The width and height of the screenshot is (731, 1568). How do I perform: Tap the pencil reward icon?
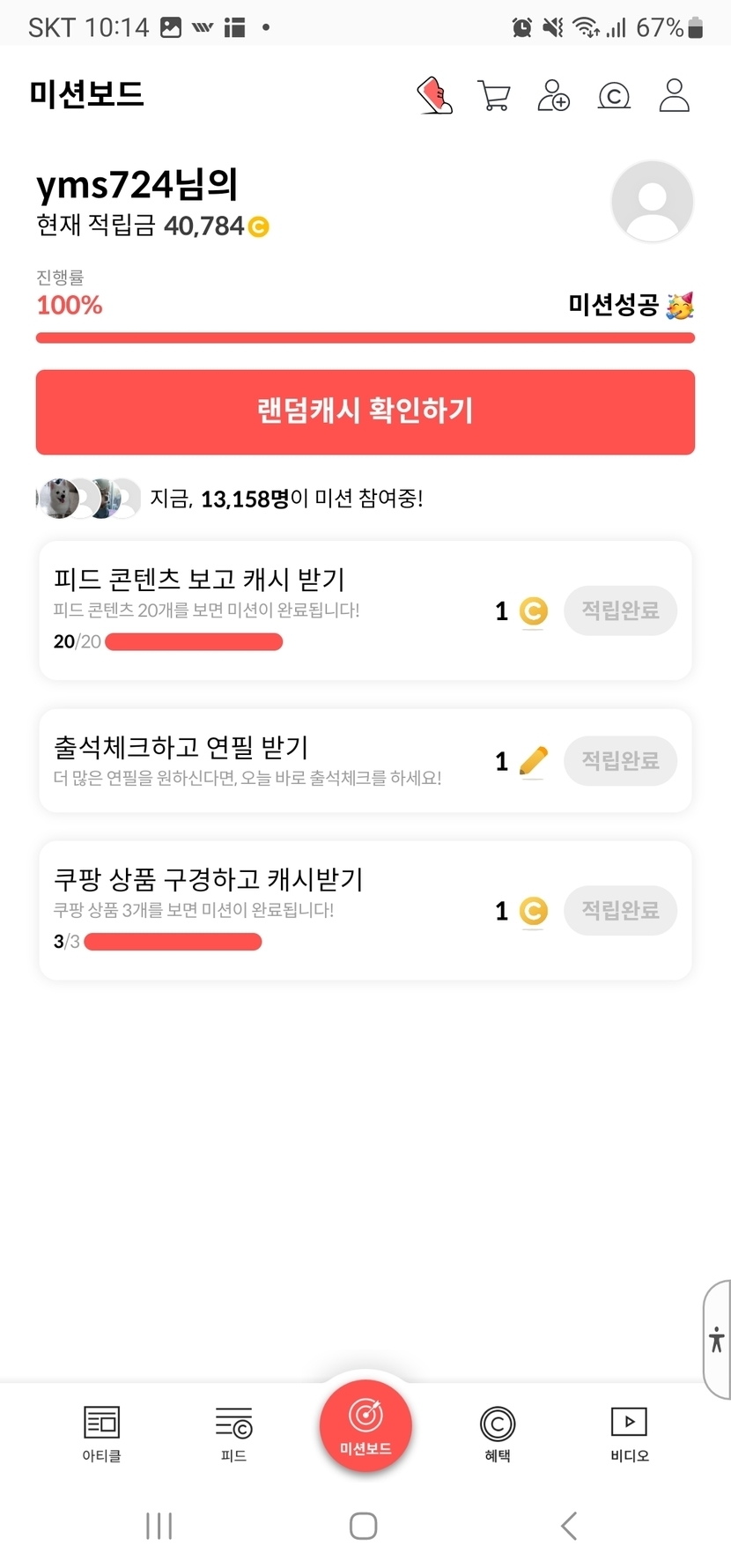(533, 760)
